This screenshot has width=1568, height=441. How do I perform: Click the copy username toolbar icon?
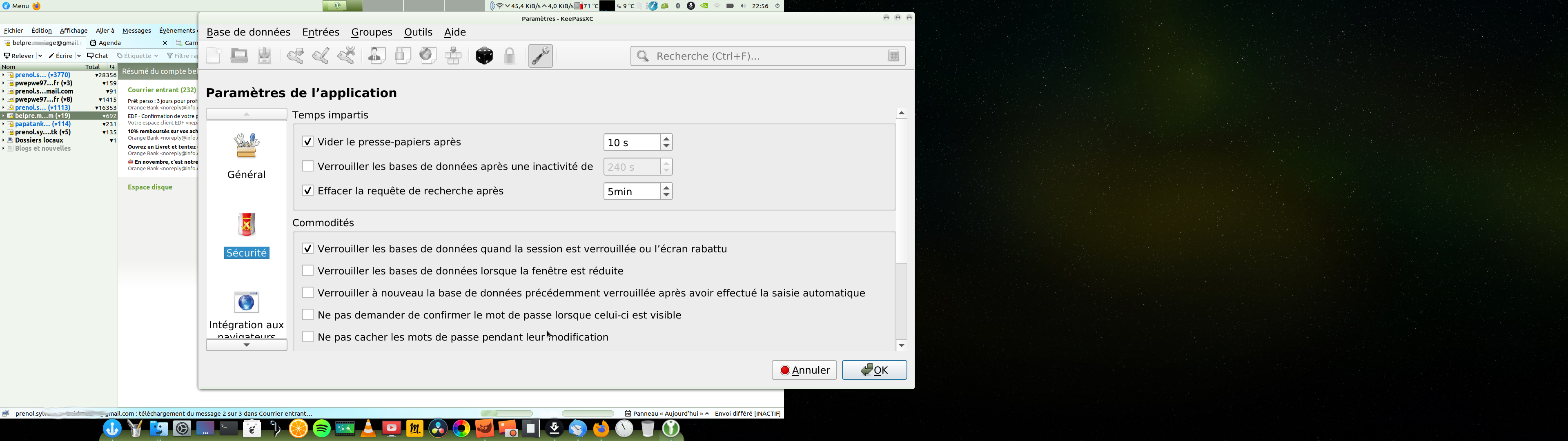click(x=376, y=56)
